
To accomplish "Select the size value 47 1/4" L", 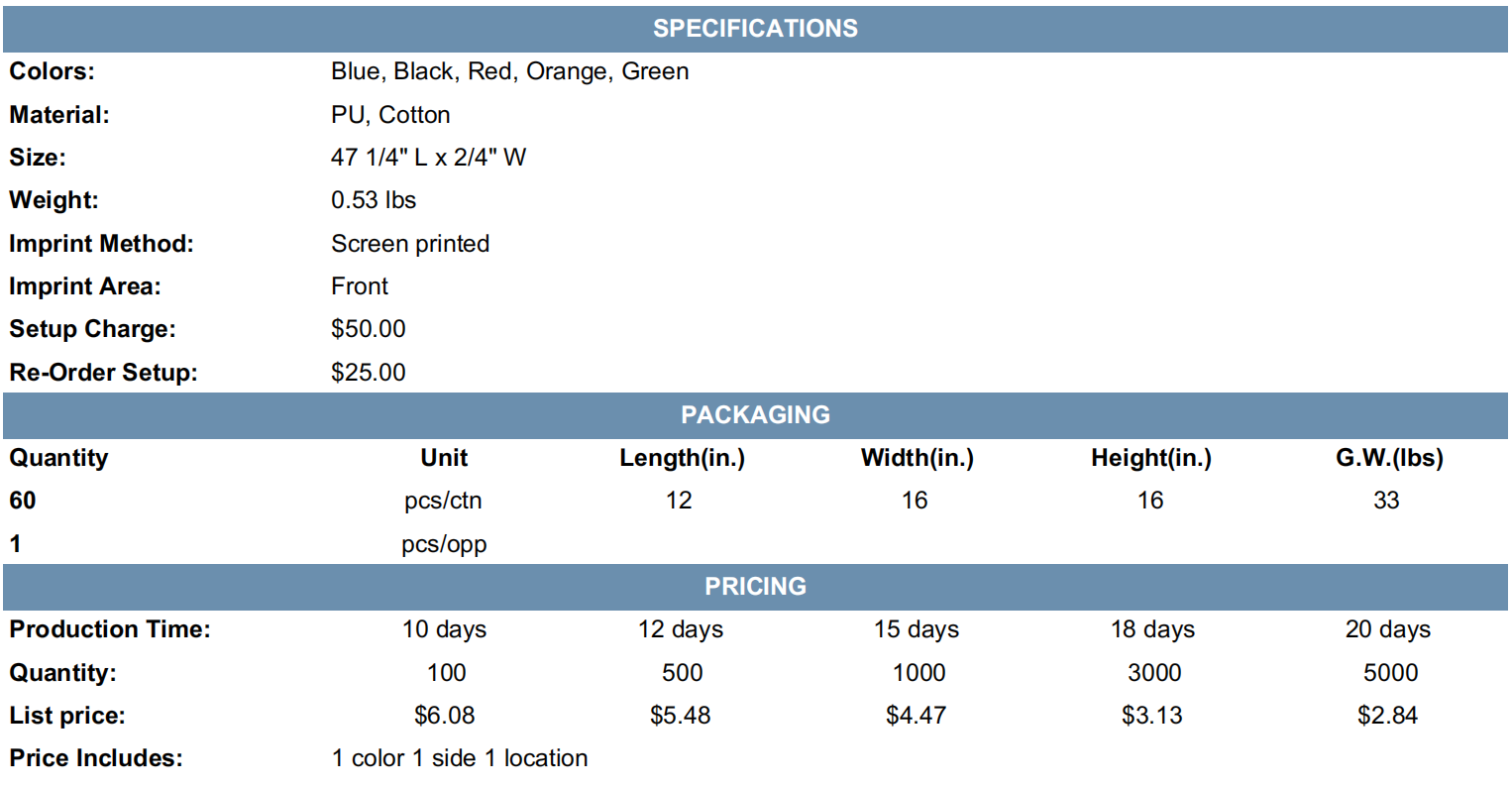I will coord(379,158).
